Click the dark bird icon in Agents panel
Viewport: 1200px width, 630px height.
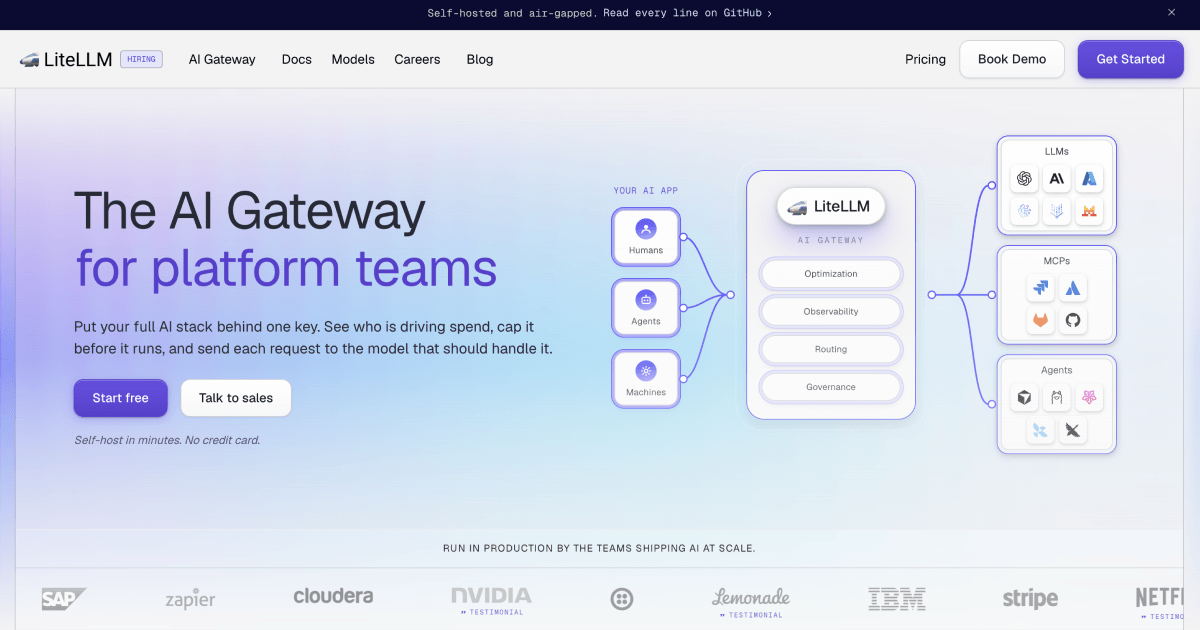(1073, 430)
